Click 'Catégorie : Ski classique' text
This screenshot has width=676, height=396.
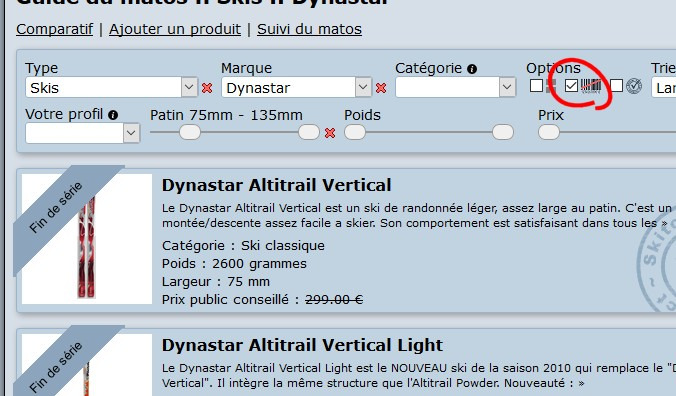[243, 246]
